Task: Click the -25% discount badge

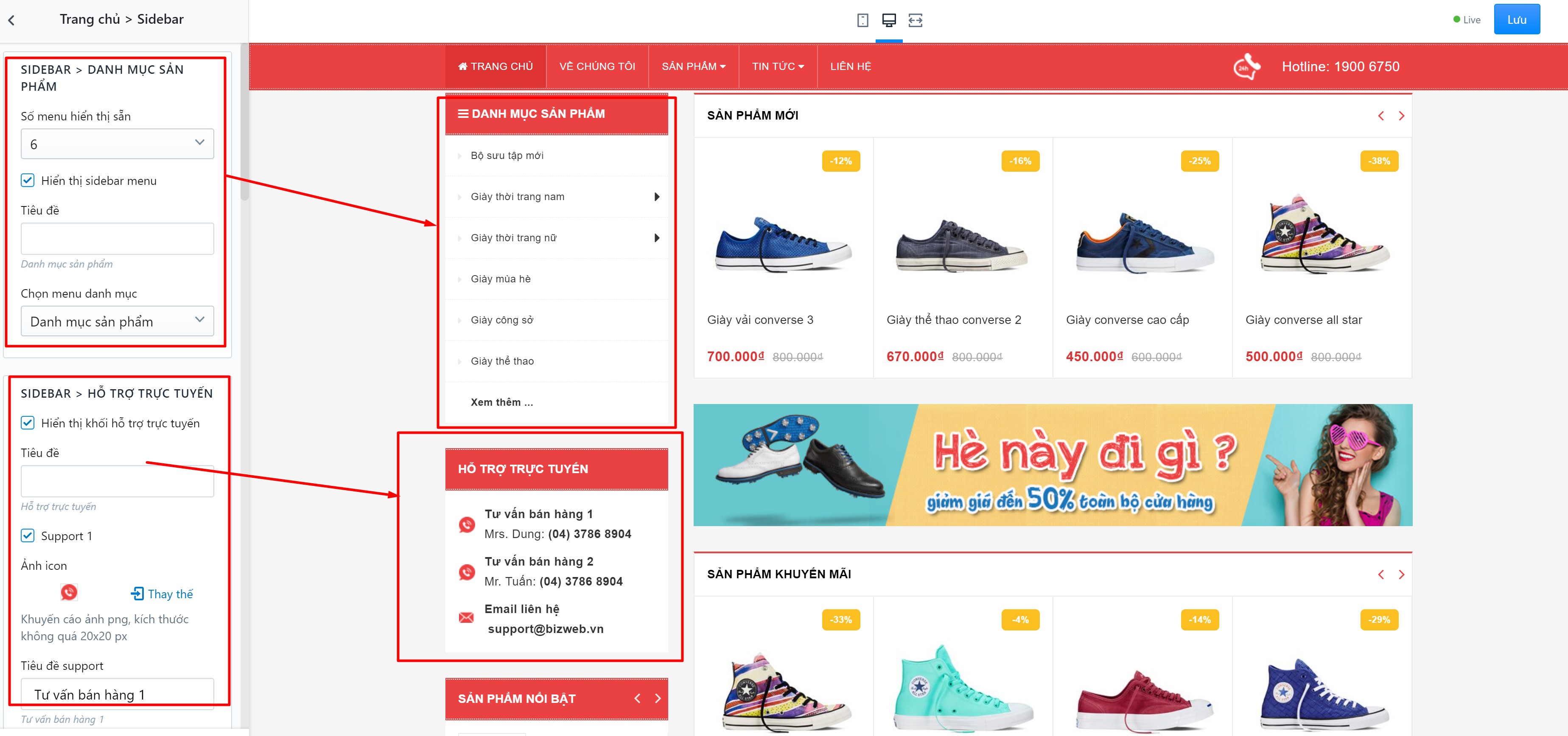Action: (x=1200, y=161)
